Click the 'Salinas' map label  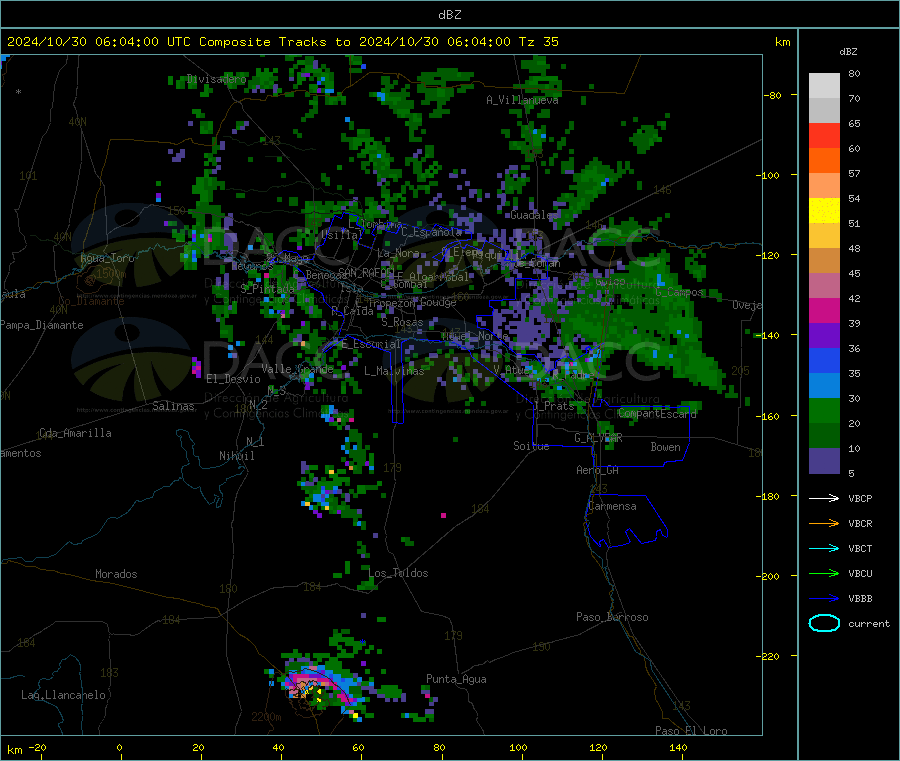coord(173,406)
